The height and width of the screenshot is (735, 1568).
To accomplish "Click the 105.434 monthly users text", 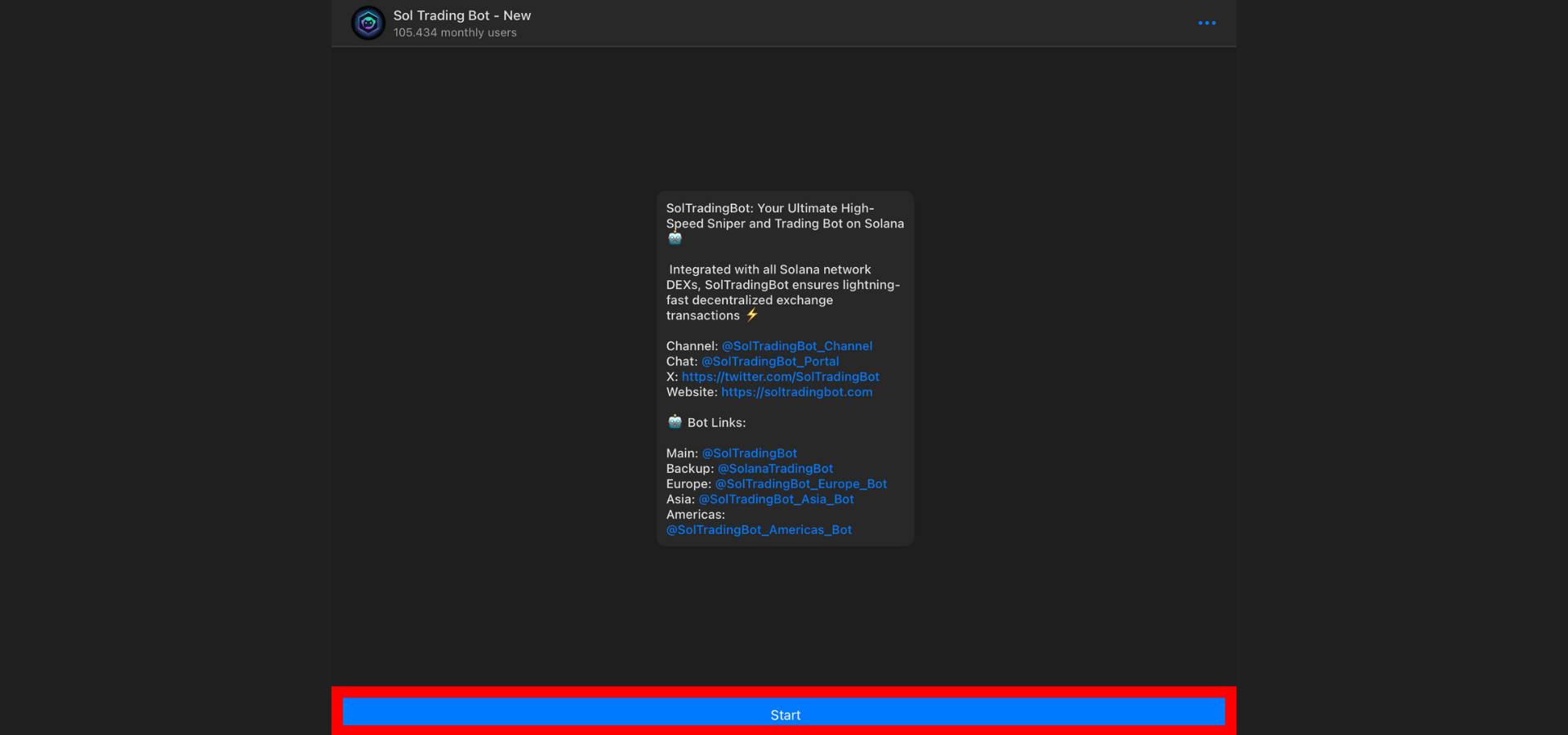I will [x=455, y=33].
